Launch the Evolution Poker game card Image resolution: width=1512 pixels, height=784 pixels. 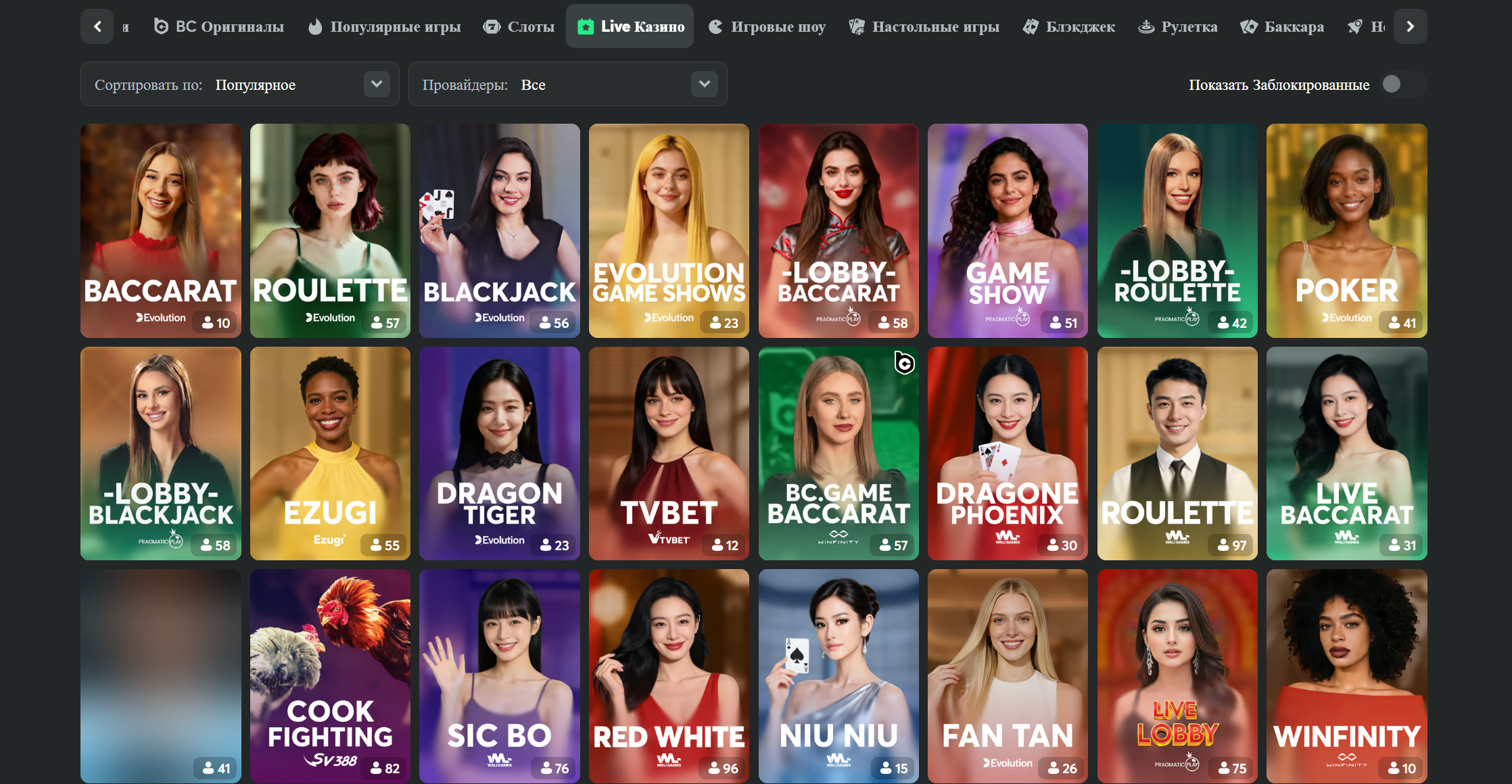click(x=1347, y=230)
